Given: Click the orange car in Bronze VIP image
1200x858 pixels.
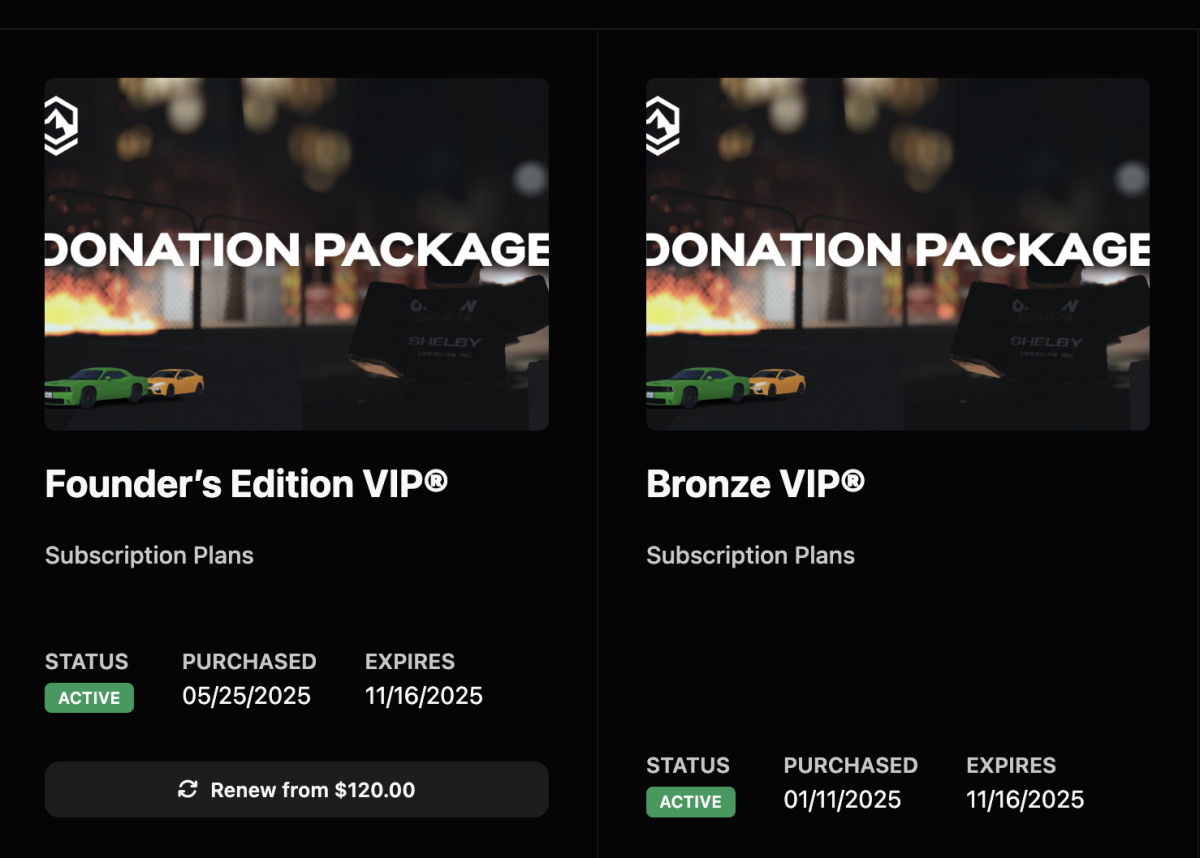Looking at the screenshot, I should click(778, 382).
